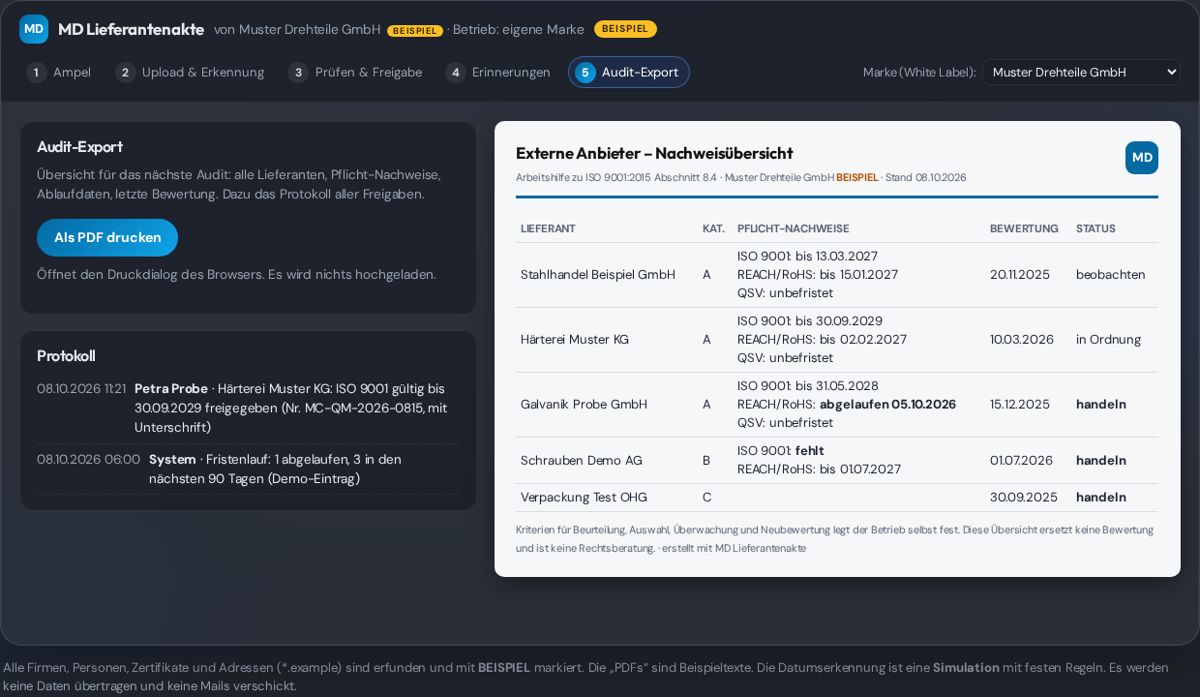Click the MD Lieferantenakte title

pos(131,29)
